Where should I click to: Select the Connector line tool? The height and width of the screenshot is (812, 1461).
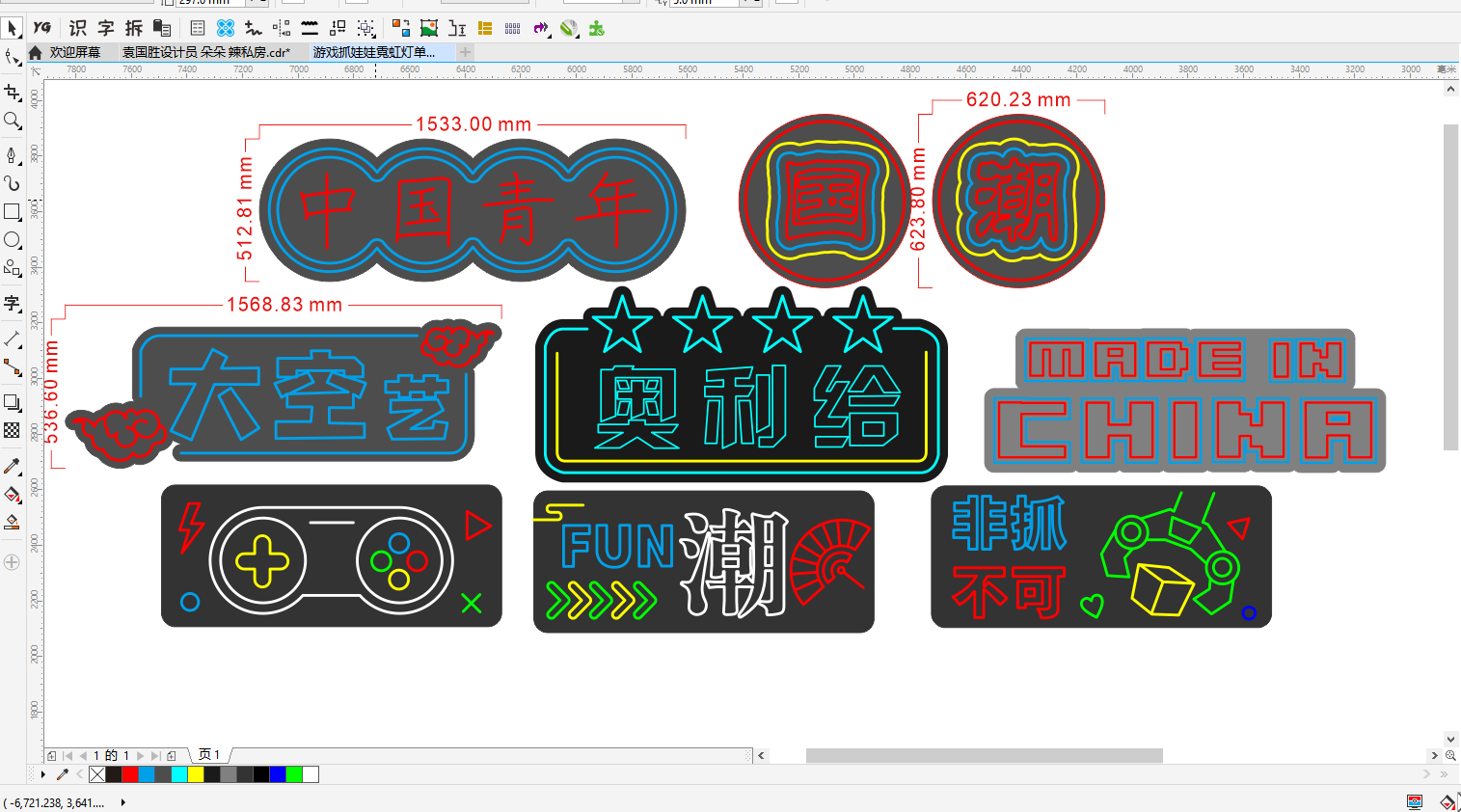pyautogui.click(x=12, y=366)
